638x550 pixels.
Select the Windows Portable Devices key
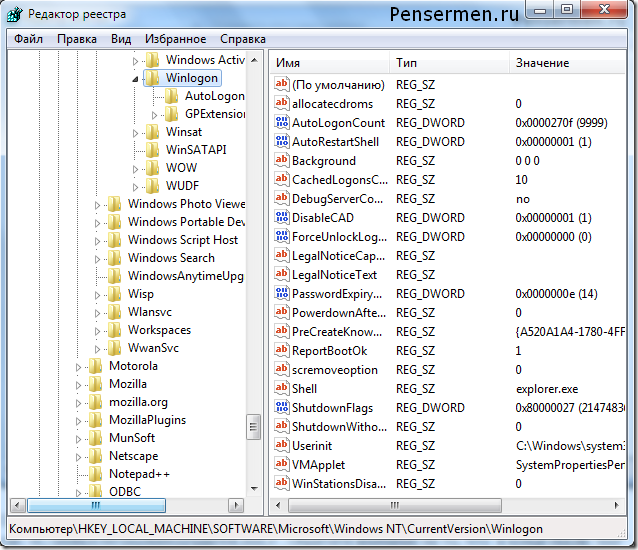[186, 222]
